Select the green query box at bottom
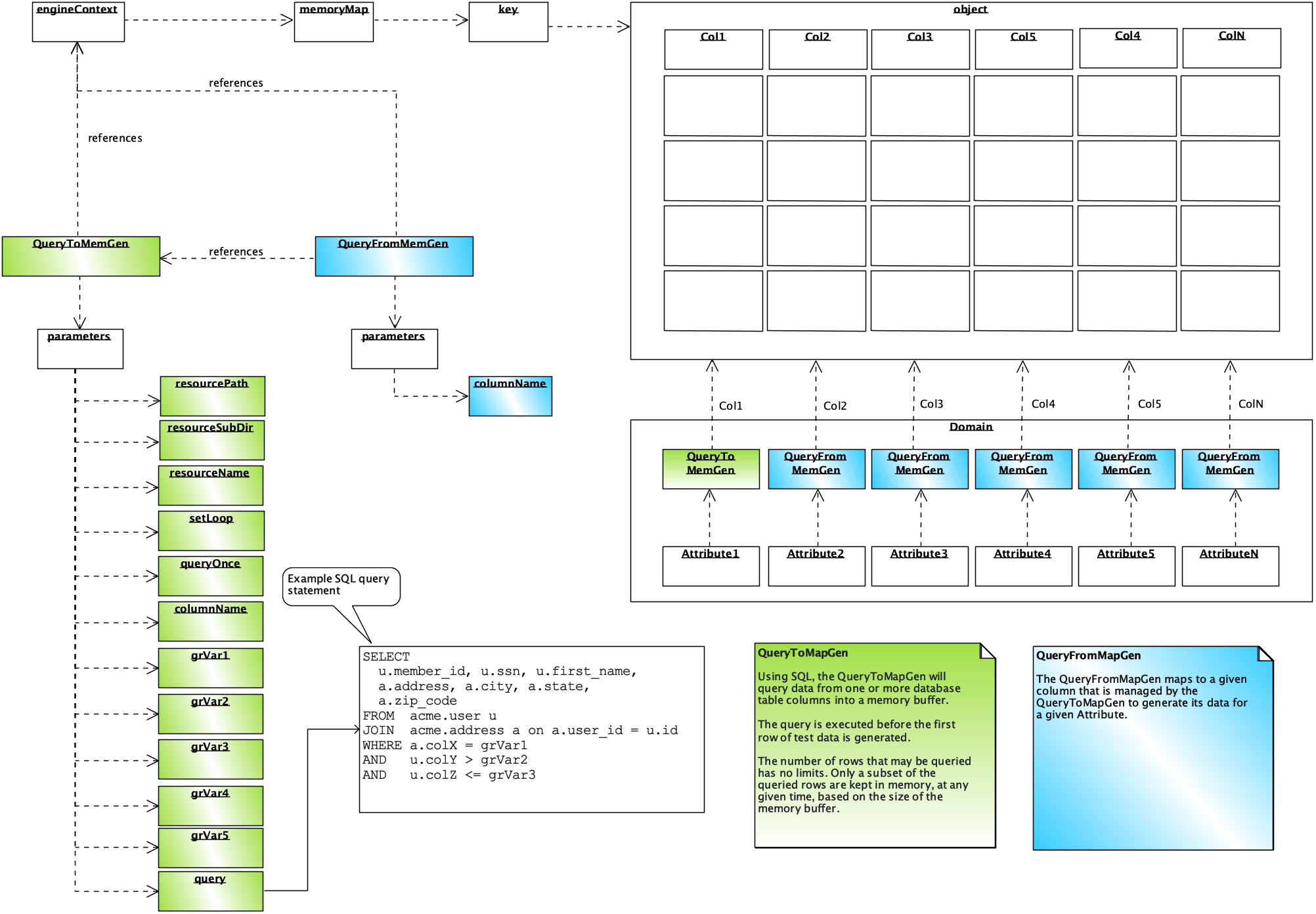The height and width of the screenshot is (914, 1316). point(210,891)
